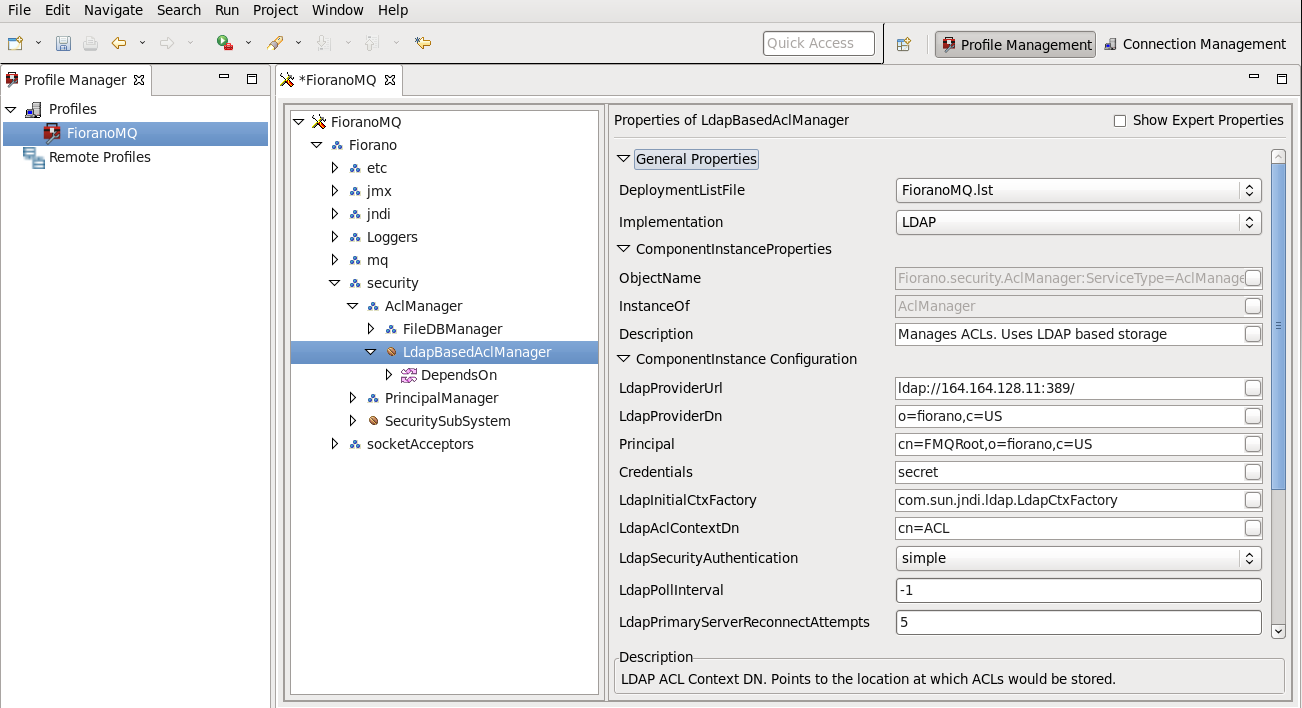Collapse the Profiles tree node

[11, 109]
